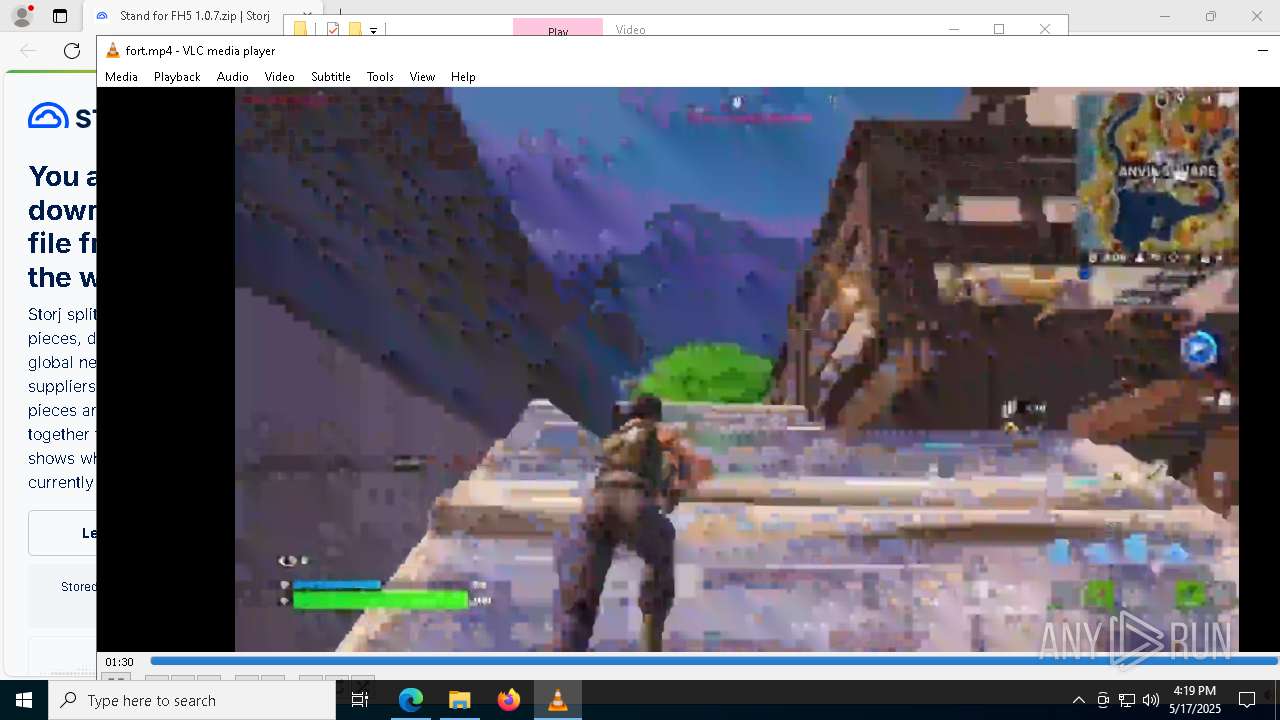Click the 01:30 elapsed time label
The image size is (1280, 720).
120,662
